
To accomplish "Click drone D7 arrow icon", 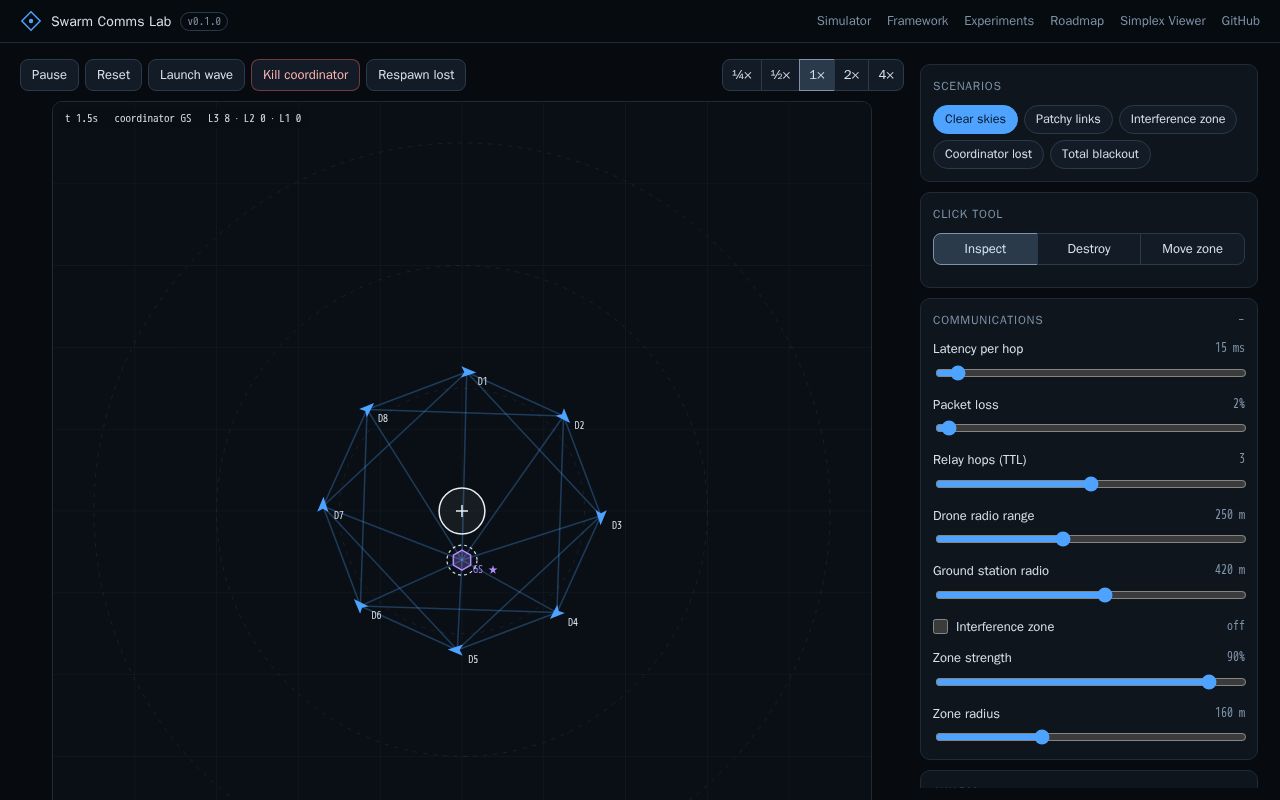I will pos(323,506).
